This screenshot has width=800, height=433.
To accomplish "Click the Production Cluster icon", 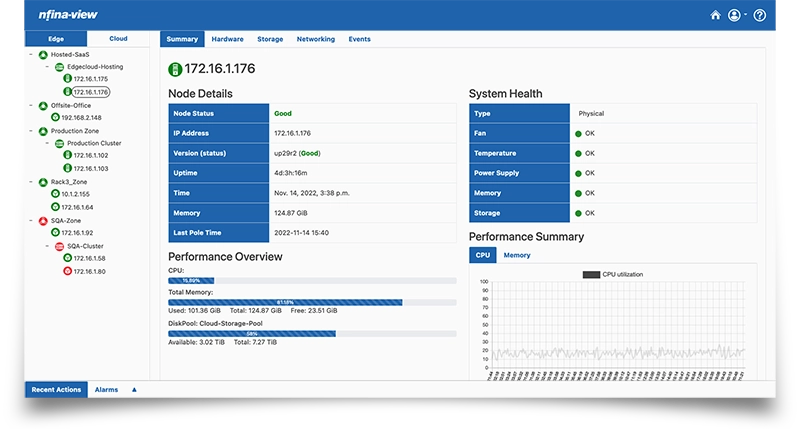I will click(59, 143).
